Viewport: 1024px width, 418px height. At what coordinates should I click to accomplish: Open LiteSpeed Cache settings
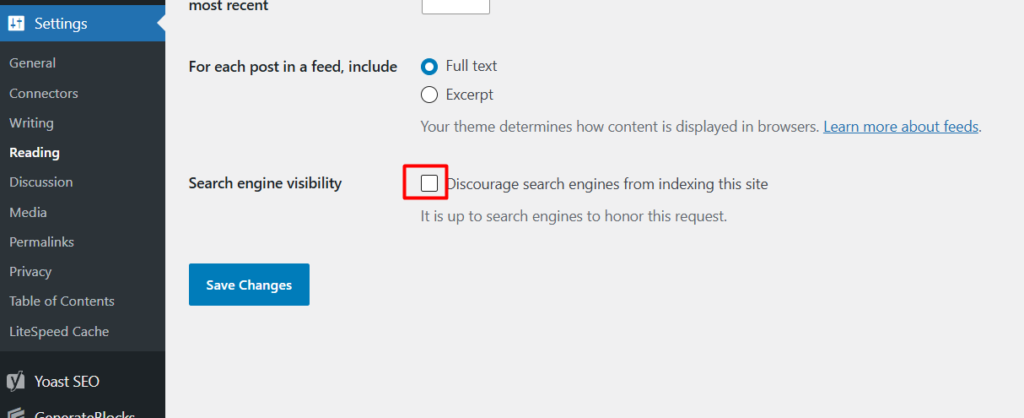59,332
